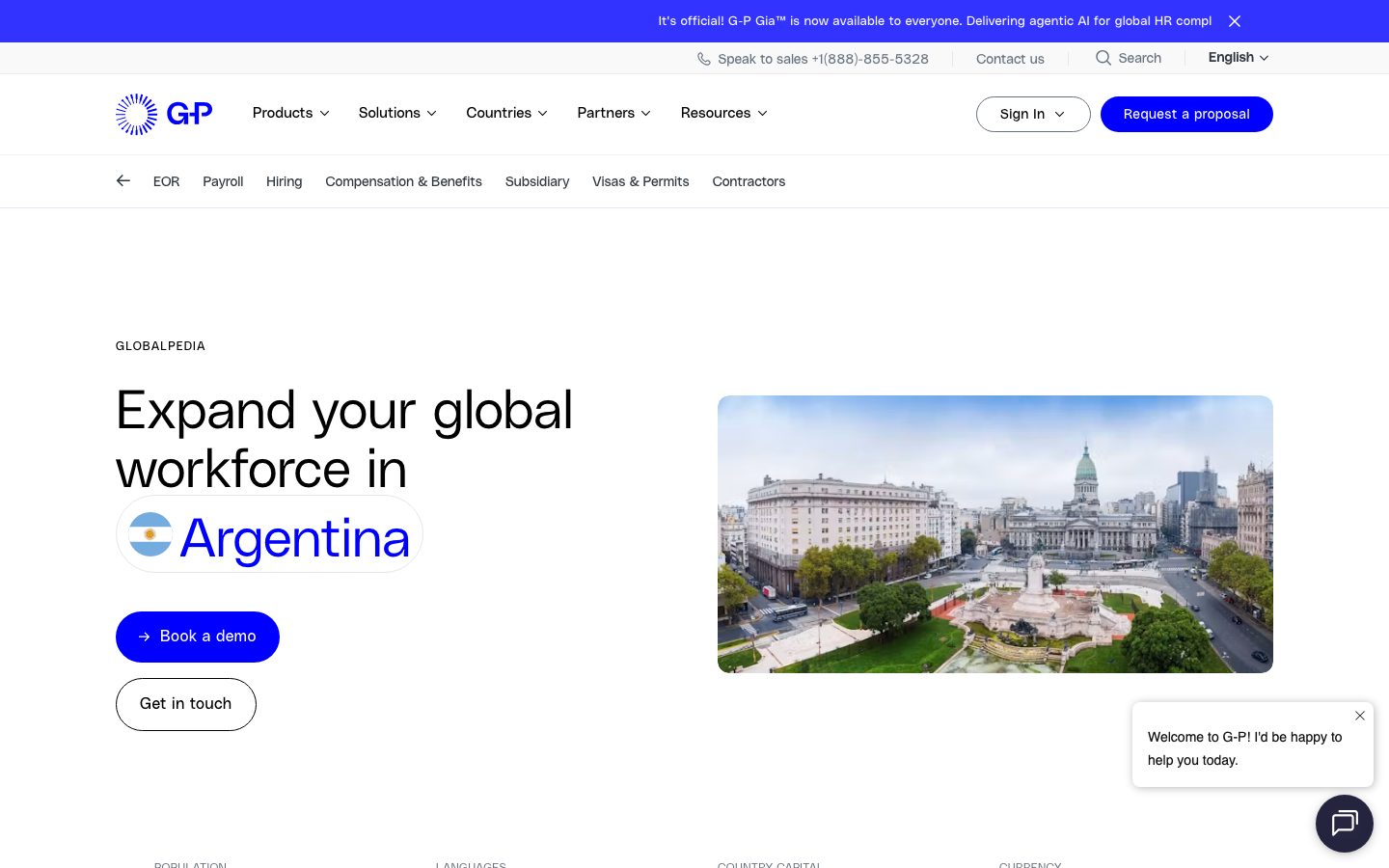
Task: Click the G-P Gia announcement text
Action: (935, 21)
